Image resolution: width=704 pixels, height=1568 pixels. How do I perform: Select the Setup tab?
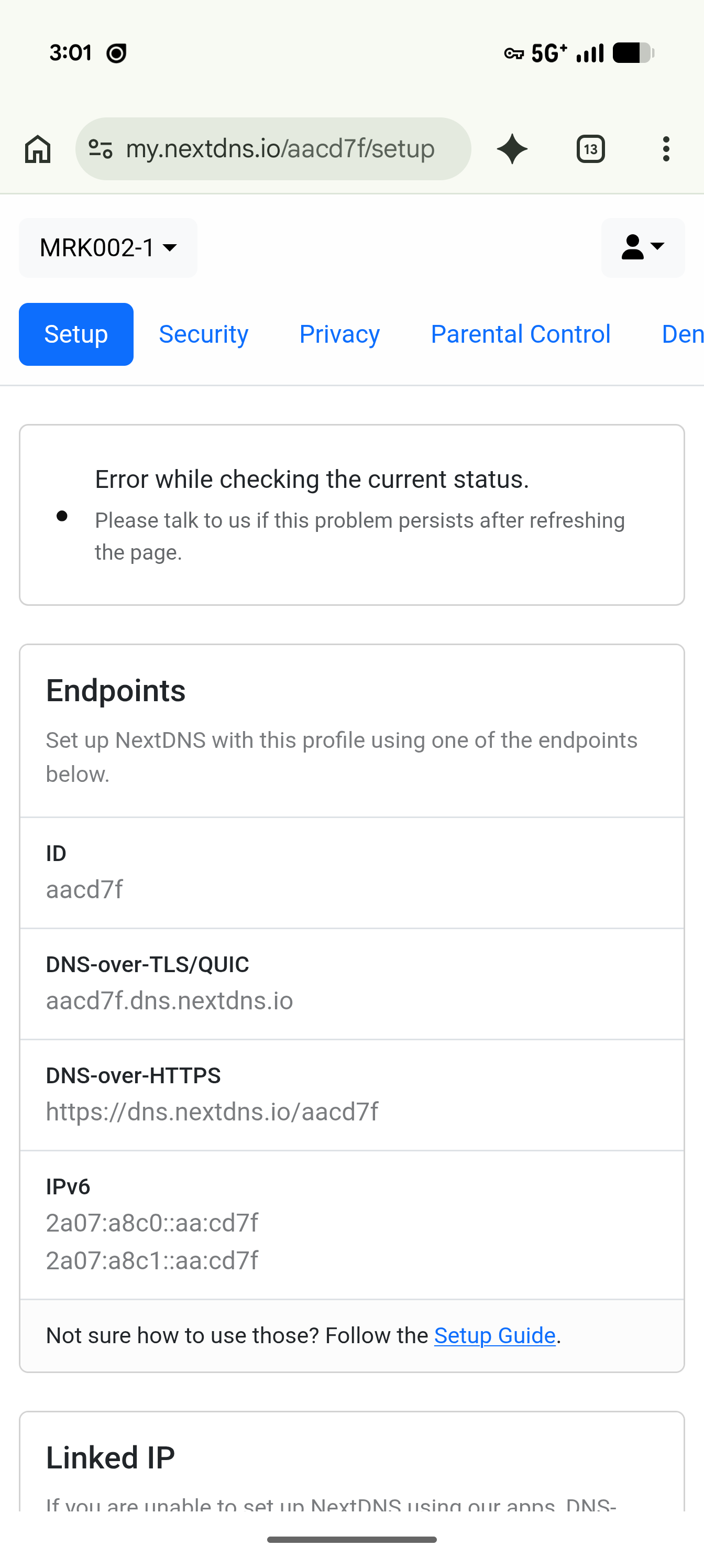[76, 334]
